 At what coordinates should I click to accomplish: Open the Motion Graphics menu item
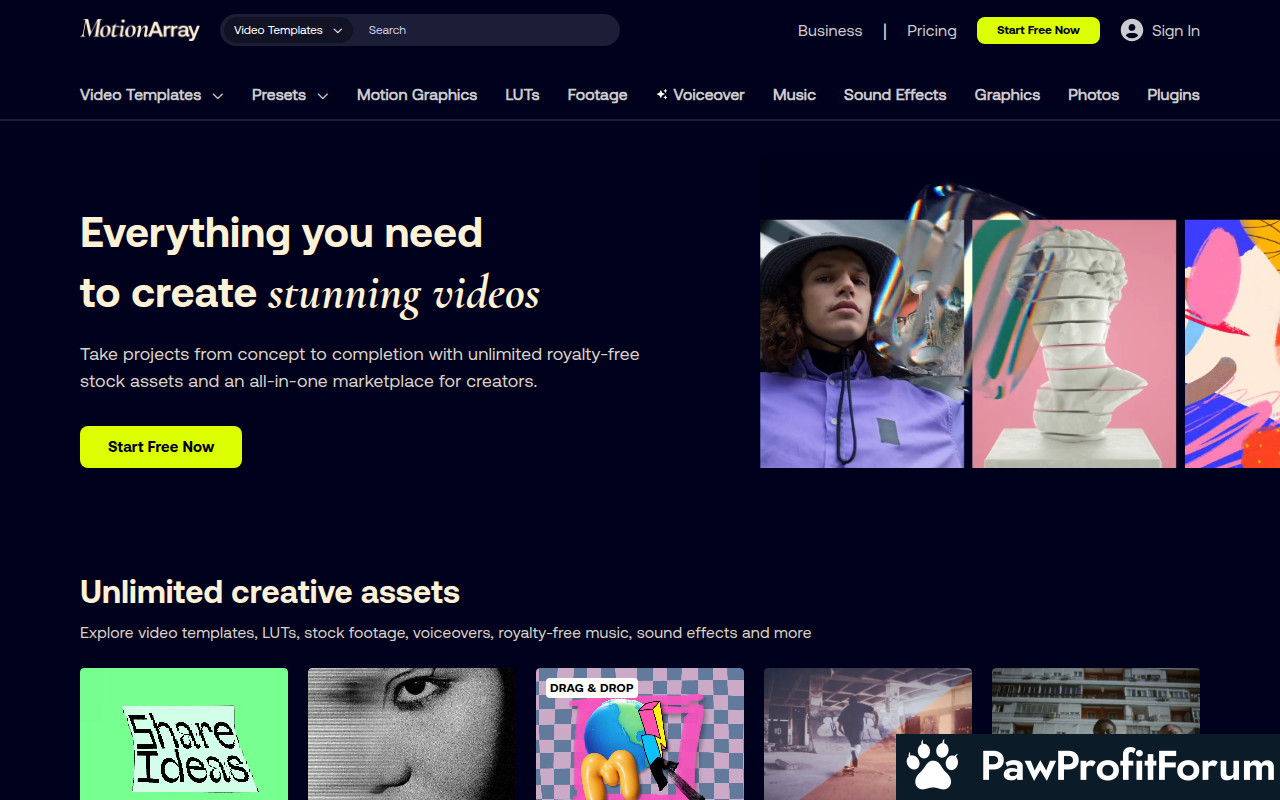tap(416, 95)
